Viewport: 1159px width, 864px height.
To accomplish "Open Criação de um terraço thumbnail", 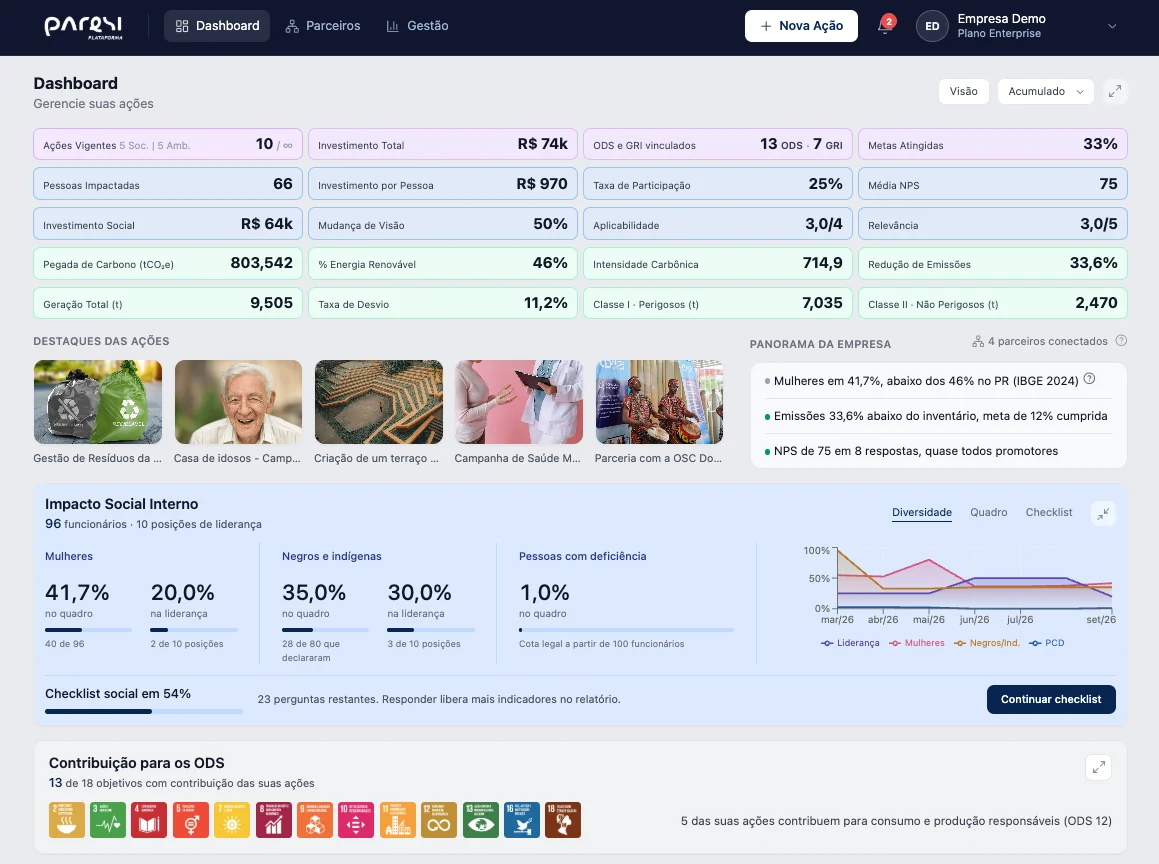I will [x=378, y=402].
